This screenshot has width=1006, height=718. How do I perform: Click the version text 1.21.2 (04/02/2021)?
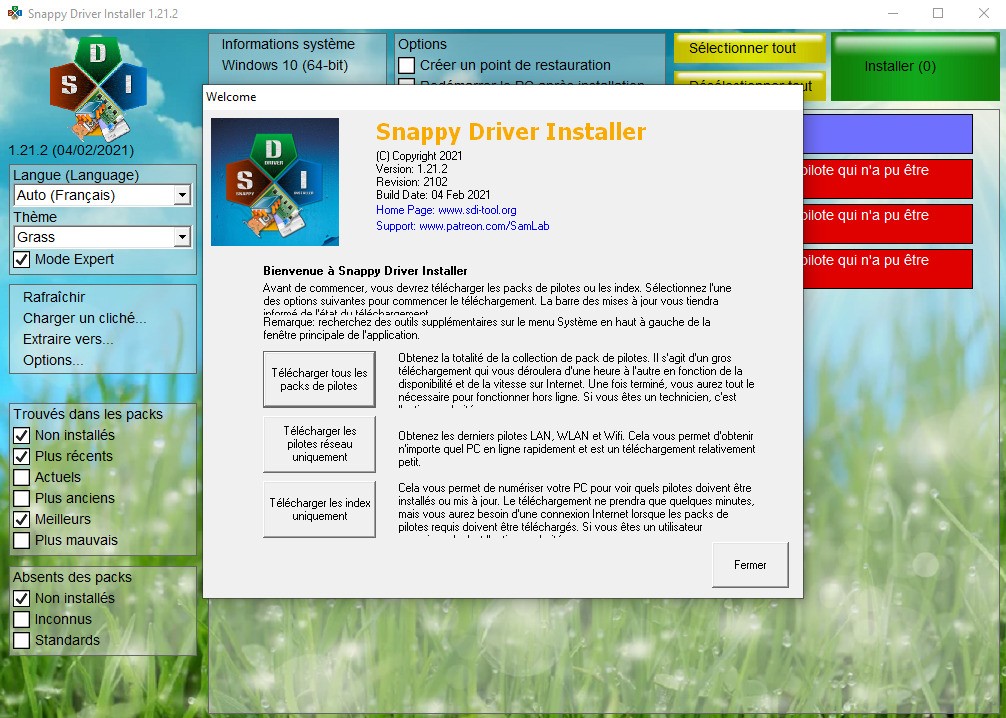71,150
